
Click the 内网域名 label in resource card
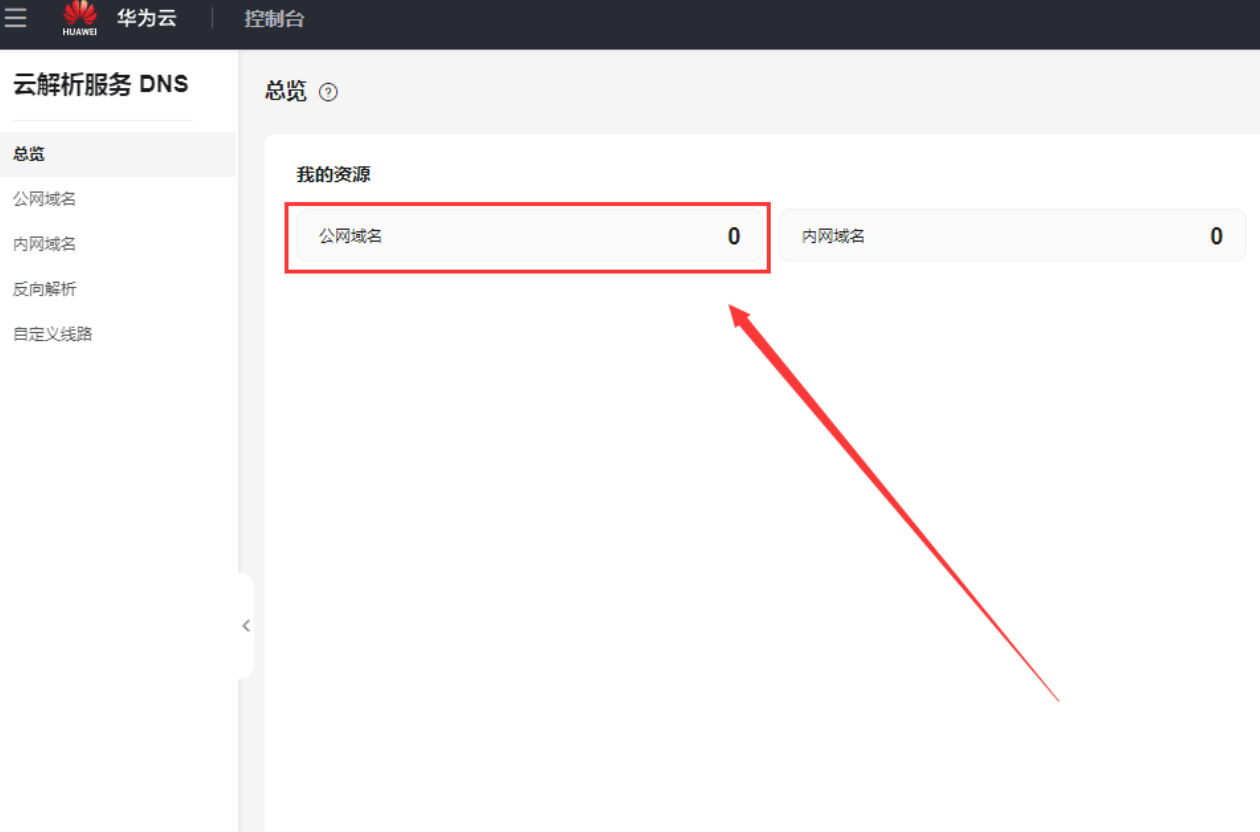coord(833,236)
